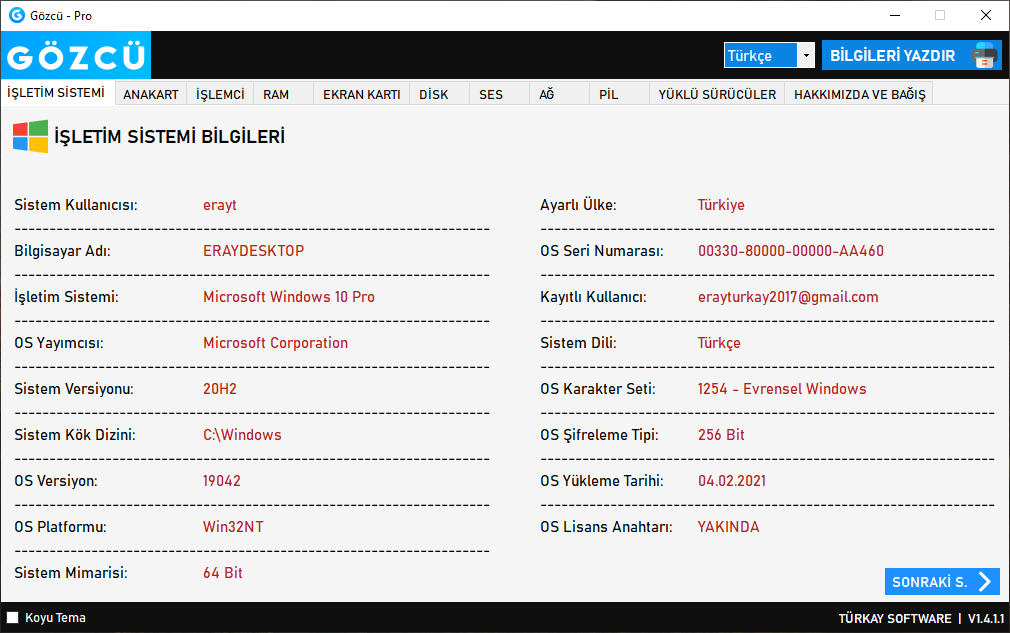Select the İŞLETİM SİSTEMİ tab
This screenshot has width=1010, height=633.
[x=56, y=93]
